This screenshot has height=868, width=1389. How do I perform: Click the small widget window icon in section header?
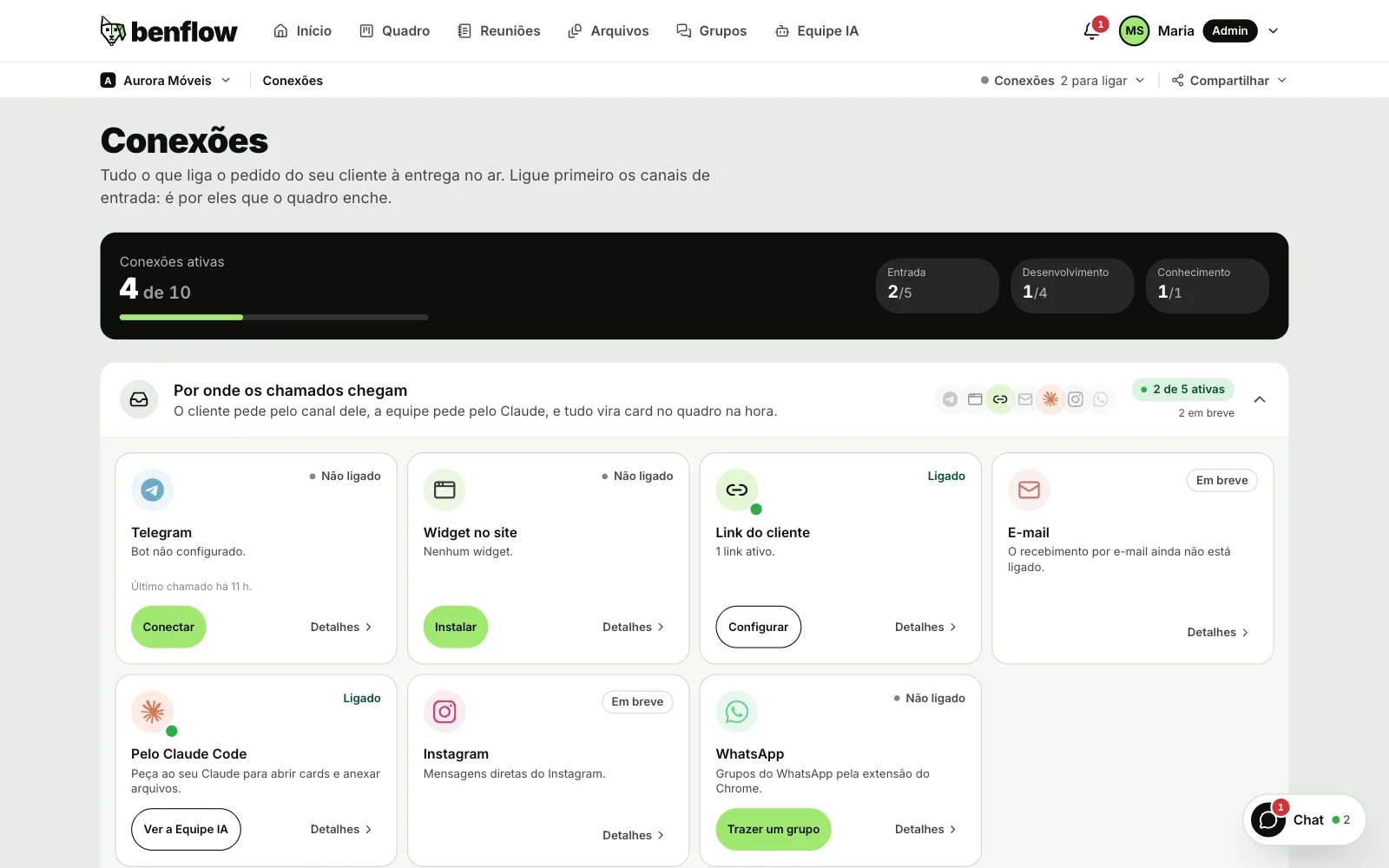pos(975,399)
